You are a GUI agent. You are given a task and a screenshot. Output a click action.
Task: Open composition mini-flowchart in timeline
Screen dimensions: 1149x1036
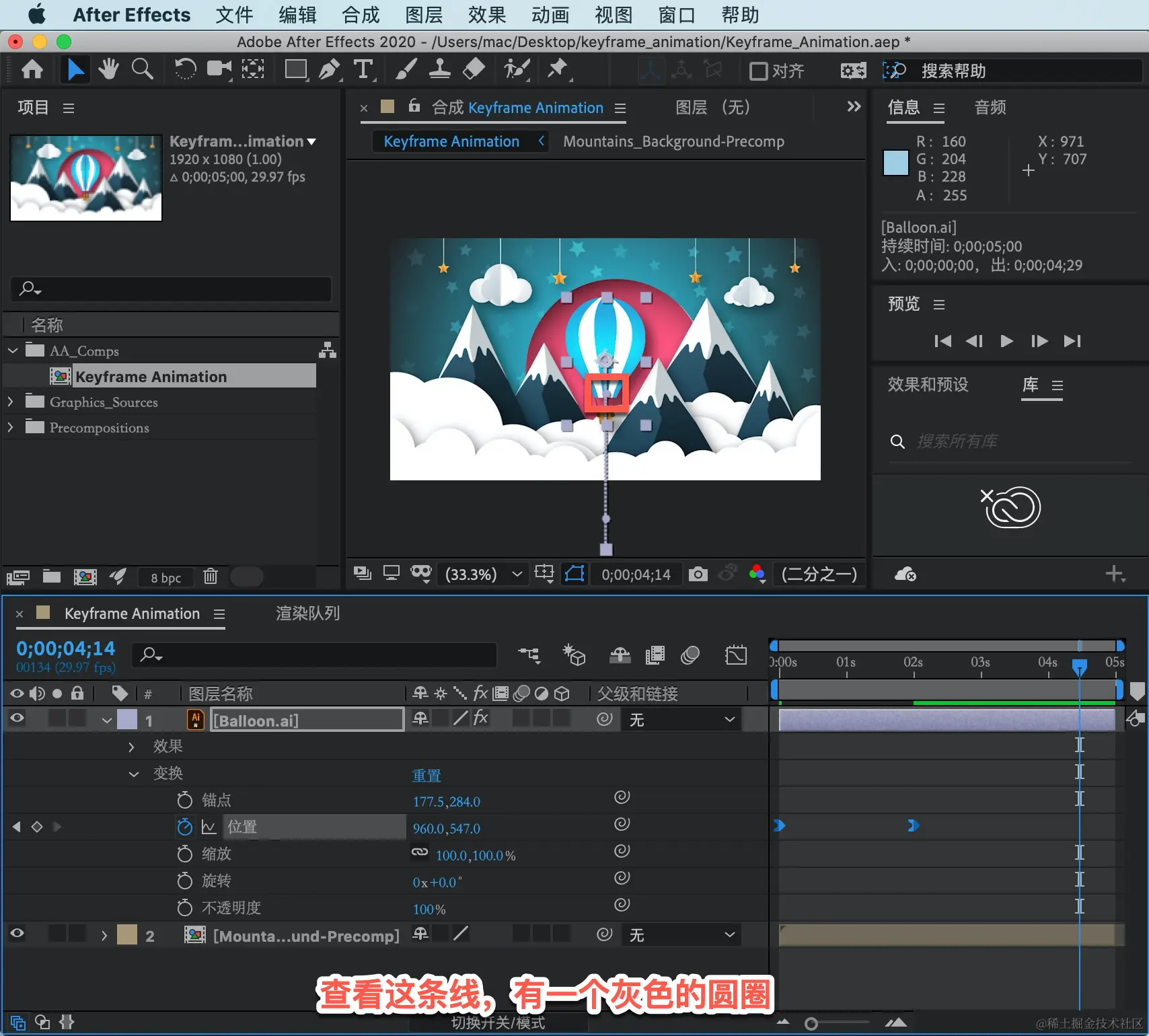point(529,655)
